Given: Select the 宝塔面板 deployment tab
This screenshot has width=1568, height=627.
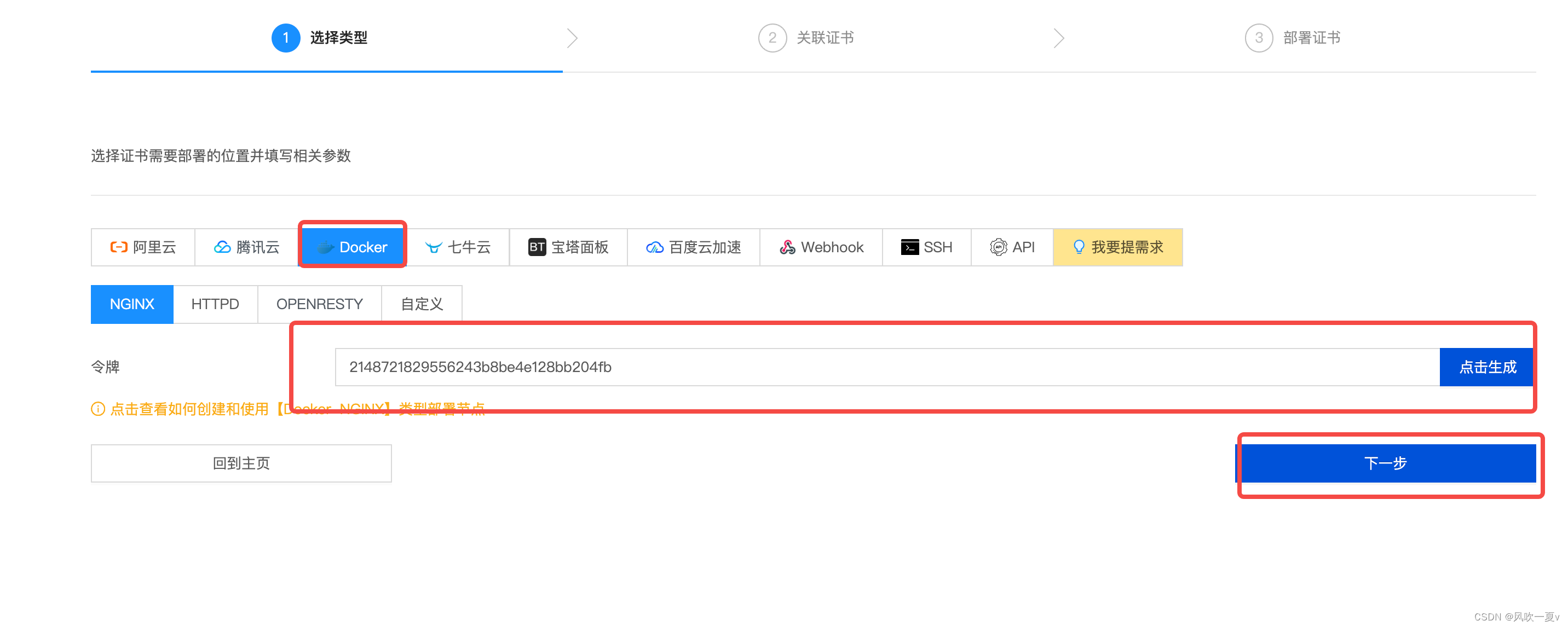Looking at the screenshot, I should pyautogui.click(x=568, y=247).
